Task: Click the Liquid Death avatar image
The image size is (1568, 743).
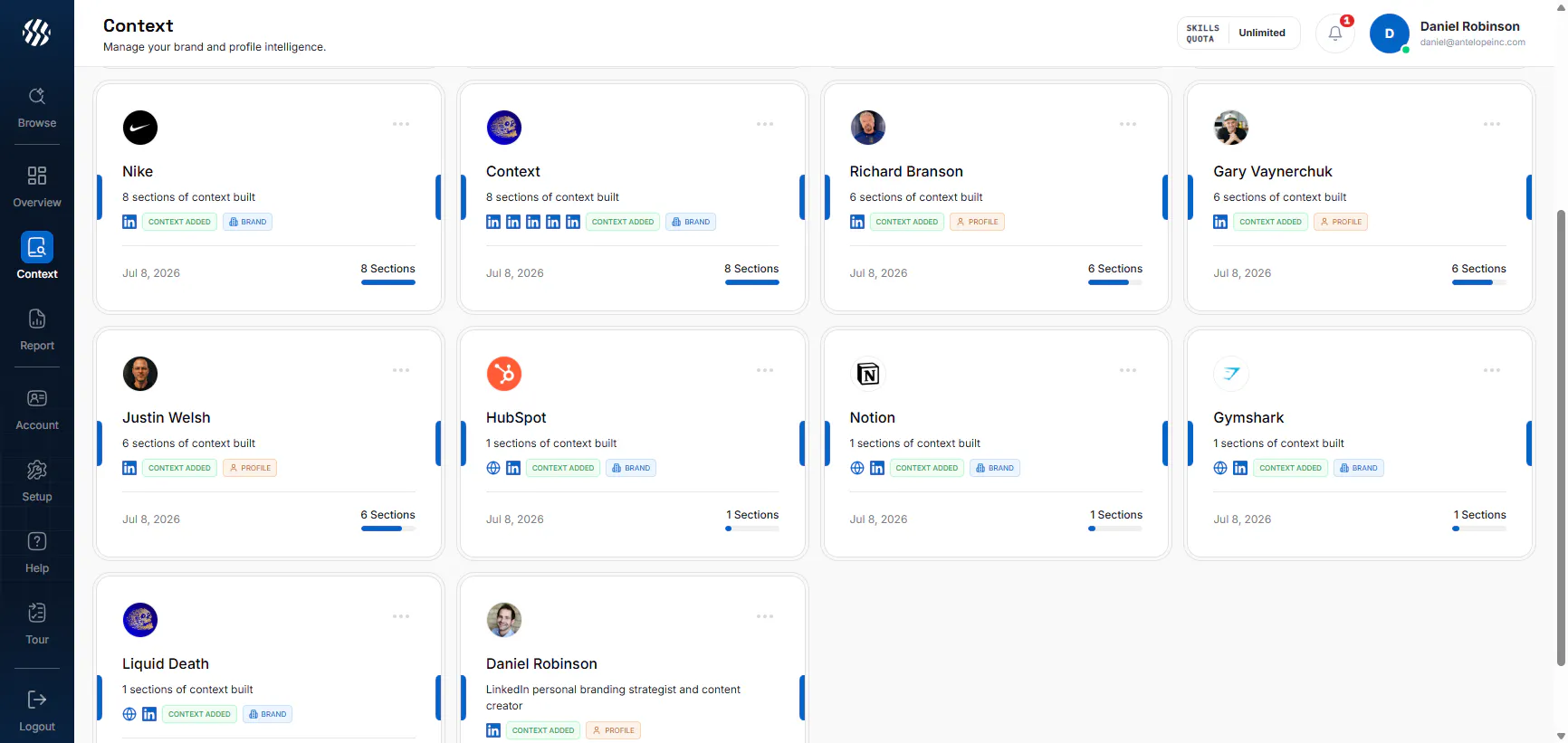Action: (x=140, y=620)
